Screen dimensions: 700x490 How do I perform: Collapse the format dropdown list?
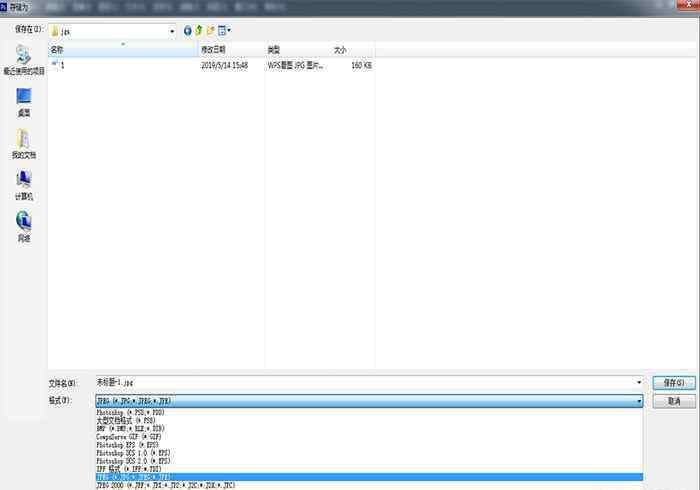pos(638,400)
